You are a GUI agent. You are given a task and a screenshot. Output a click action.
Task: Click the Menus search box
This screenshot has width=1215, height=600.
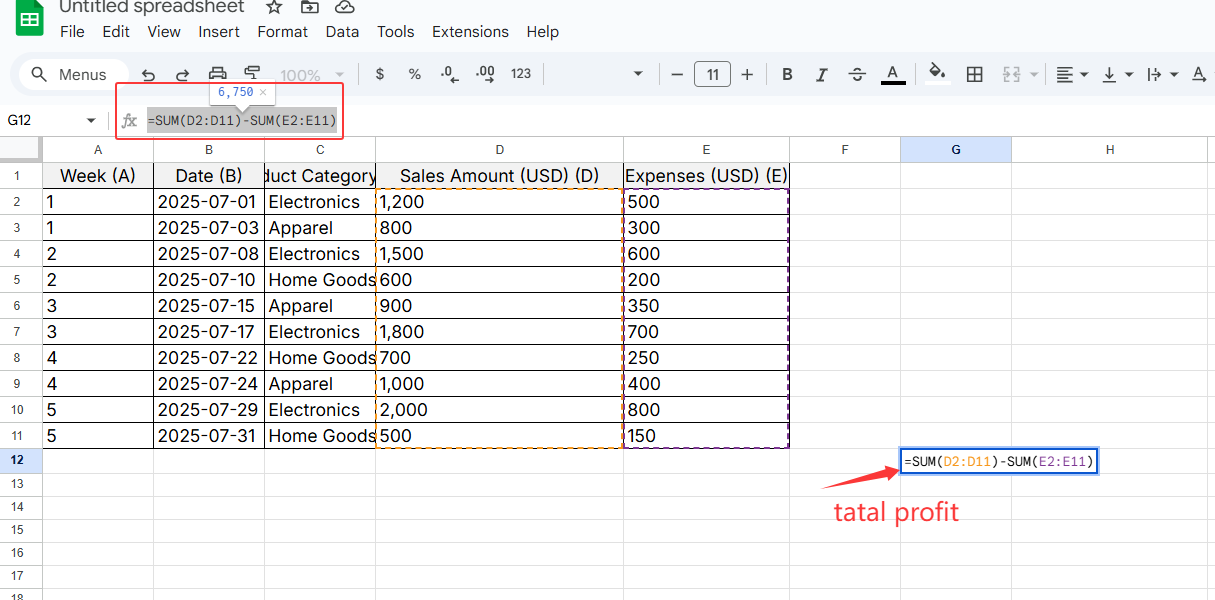pos(70,74)
